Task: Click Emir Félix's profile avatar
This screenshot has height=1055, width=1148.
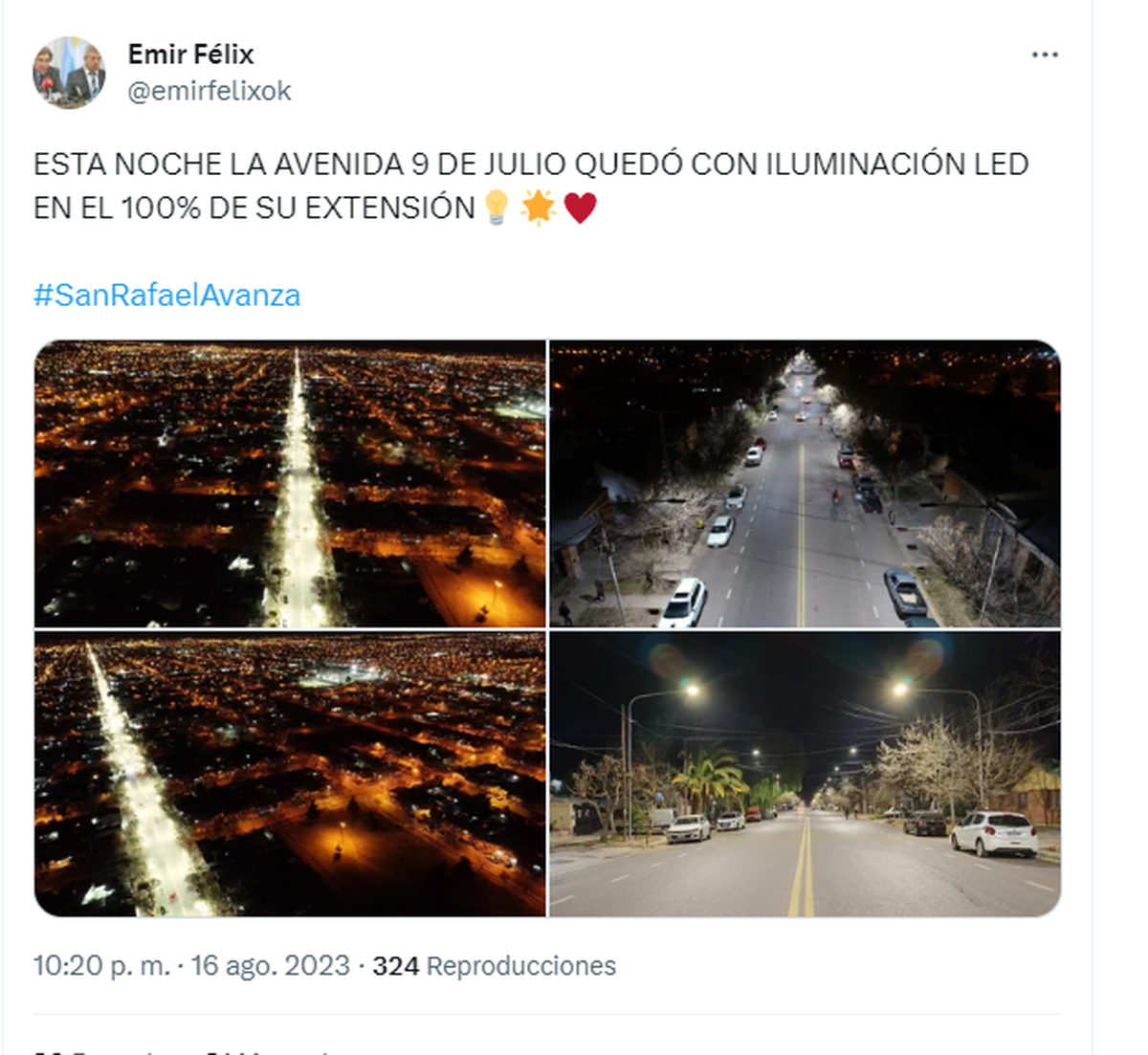Action: tap(68, 73)
